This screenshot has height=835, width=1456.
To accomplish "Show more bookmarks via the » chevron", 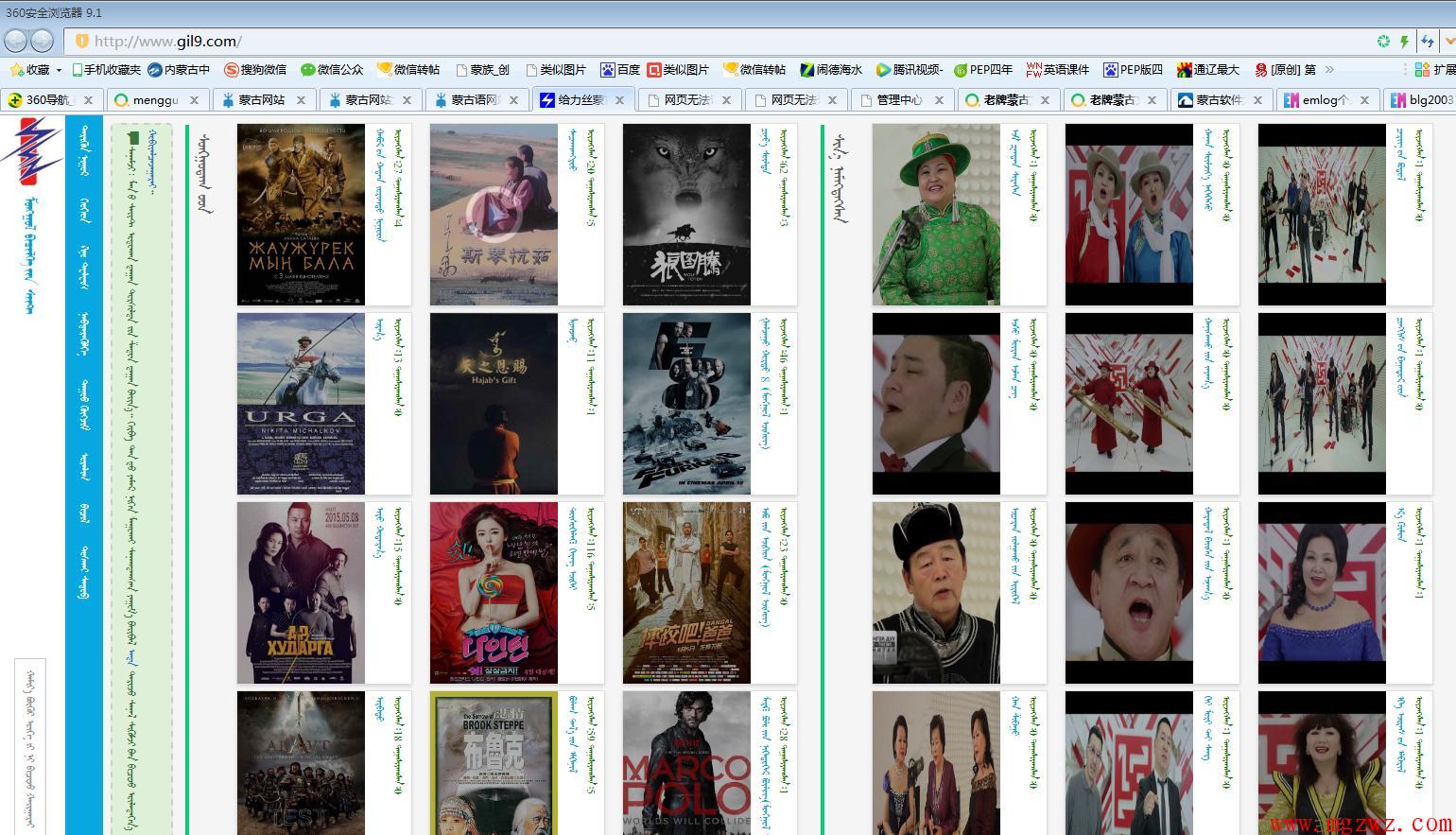I will 1329,69.
